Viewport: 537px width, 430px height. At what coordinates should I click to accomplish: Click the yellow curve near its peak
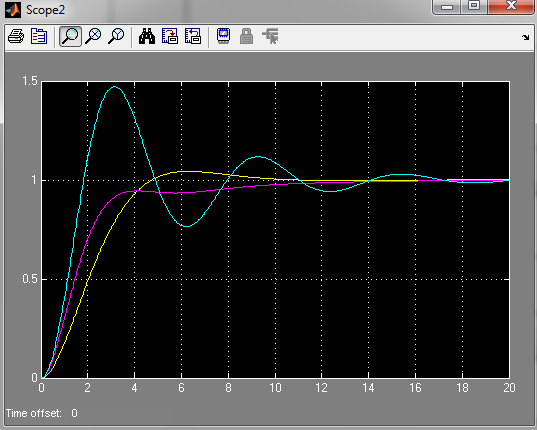pyautogui.click(x=188, y=171)
